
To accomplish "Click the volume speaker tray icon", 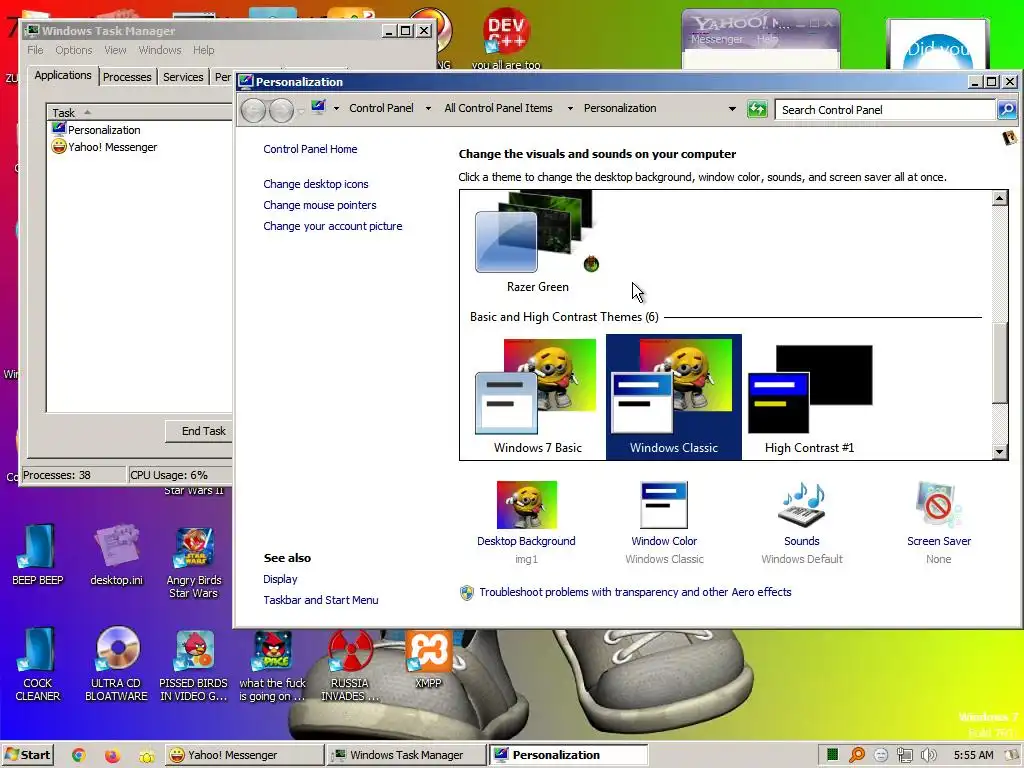I will click(928, 755).
